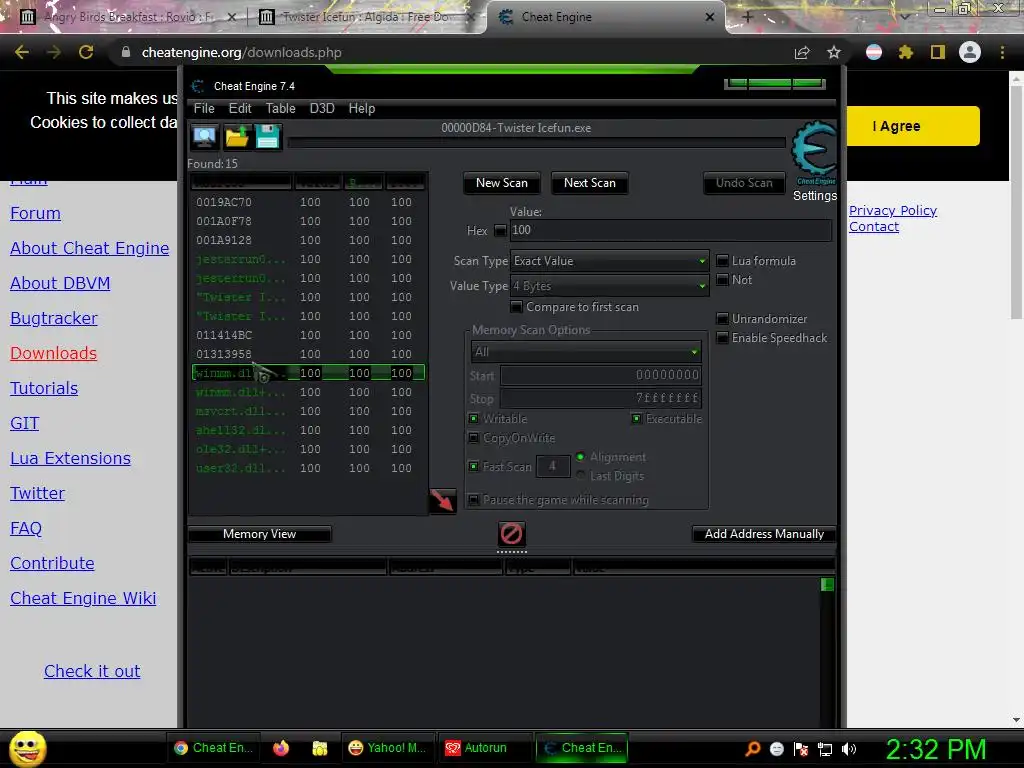Open the Value Type 4 Bytes dropdown
The width and height of the screenshot is (1024, 768).
pyautogui.click(x=609, y=285)
